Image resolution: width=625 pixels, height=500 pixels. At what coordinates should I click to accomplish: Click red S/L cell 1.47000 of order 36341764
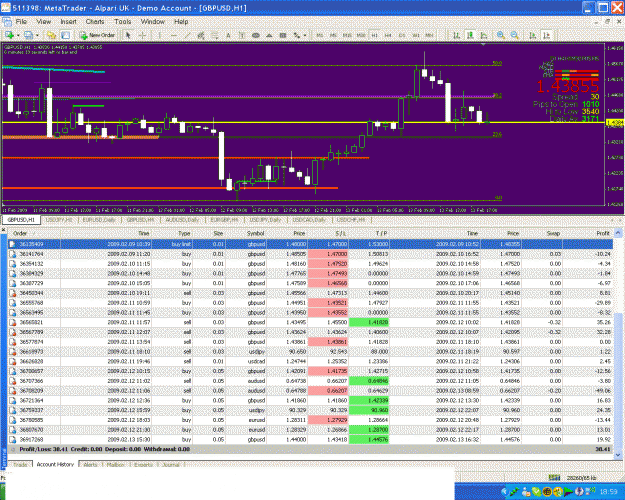(328, 254)
